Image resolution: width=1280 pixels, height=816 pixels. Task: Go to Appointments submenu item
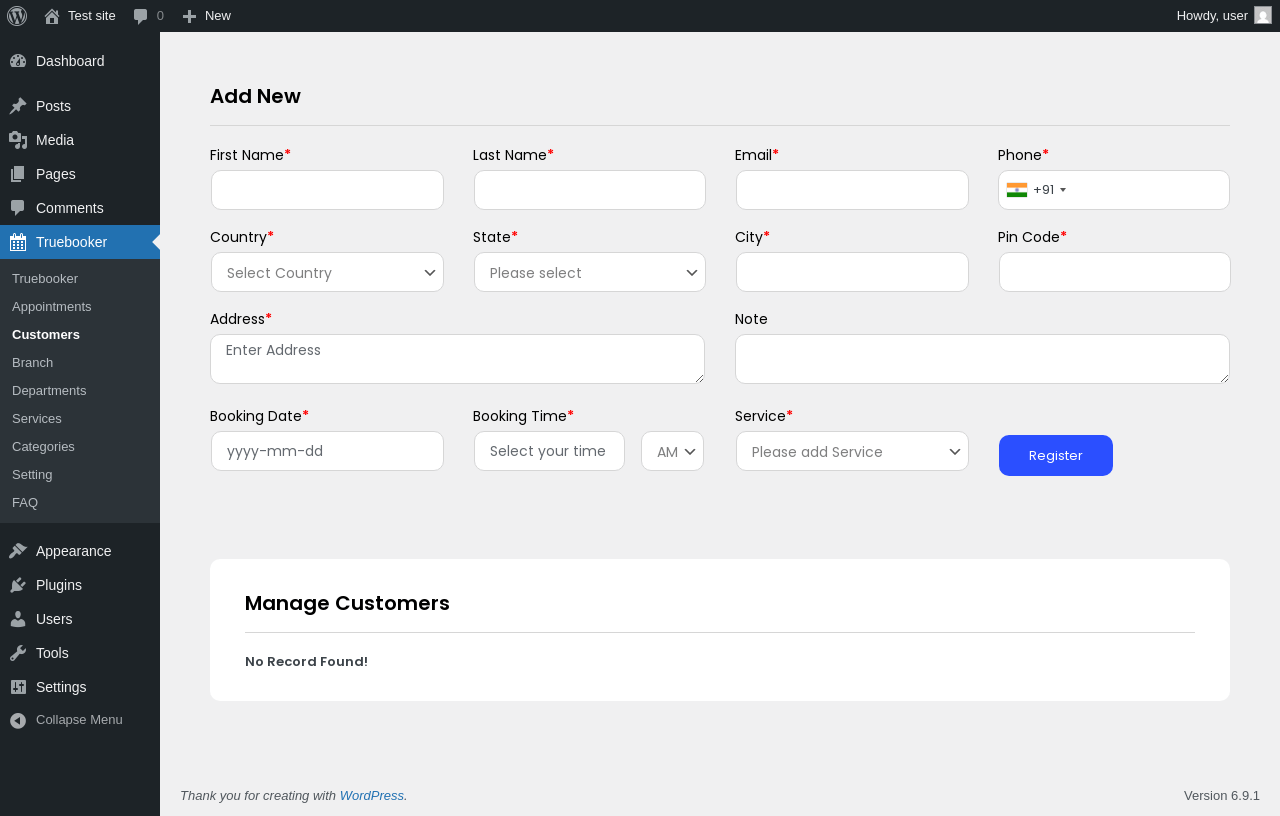tap(52, 306)
